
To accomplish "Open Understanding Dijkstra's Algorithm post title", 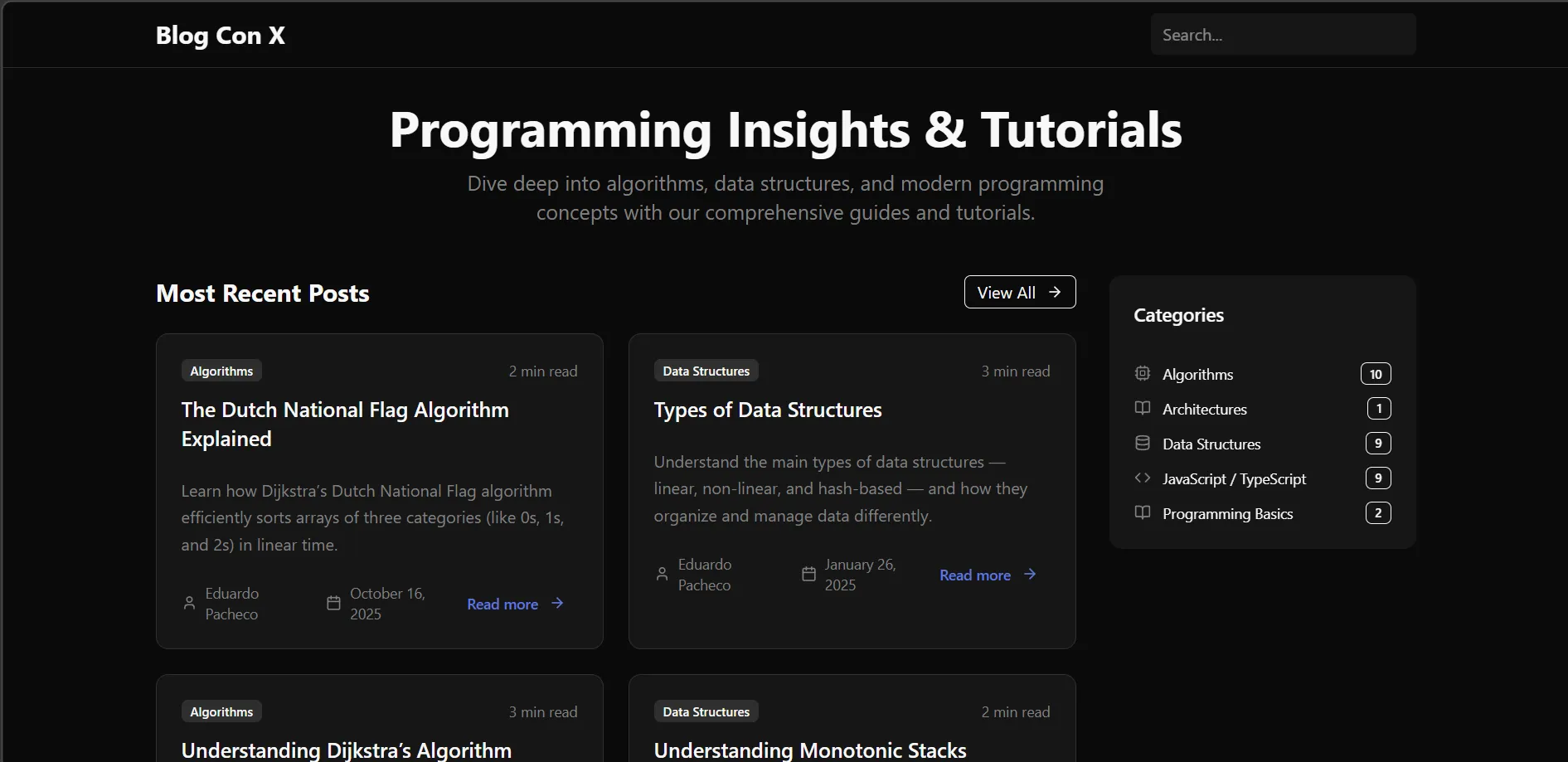I will pyautogui.click(x=346, y=750).
